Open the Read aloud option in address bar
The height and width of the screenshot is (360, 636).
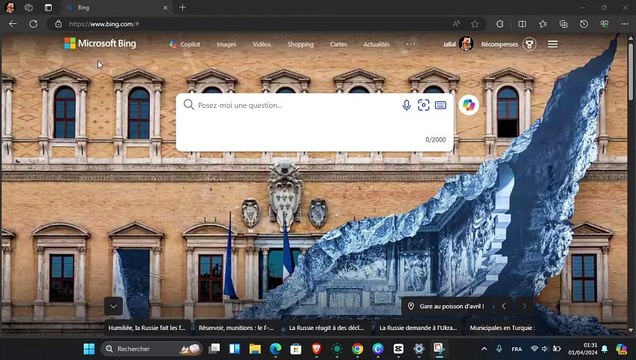(x=456, y=24)
